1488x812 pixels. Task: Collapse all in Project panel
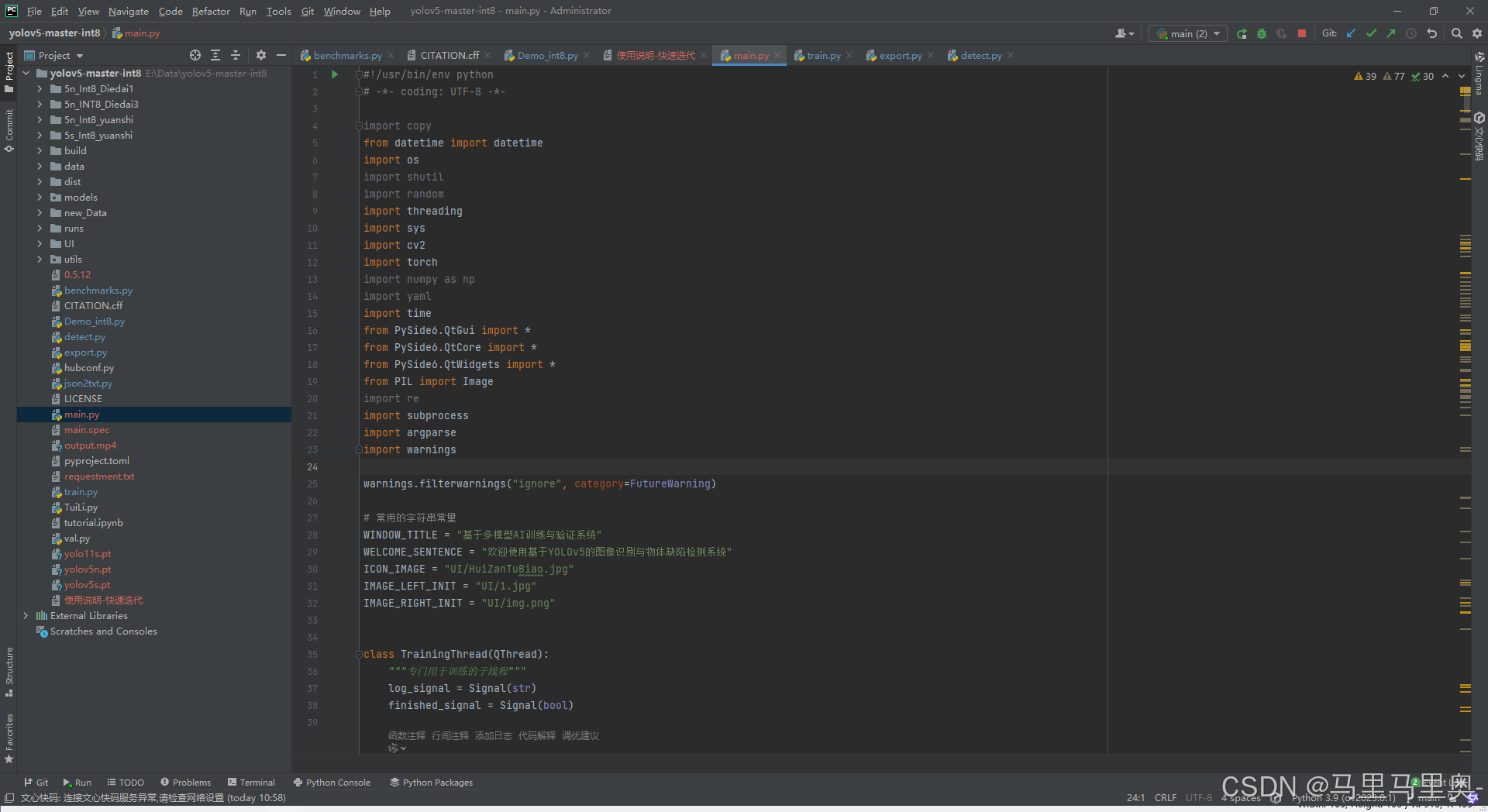[x=236, y=55]
